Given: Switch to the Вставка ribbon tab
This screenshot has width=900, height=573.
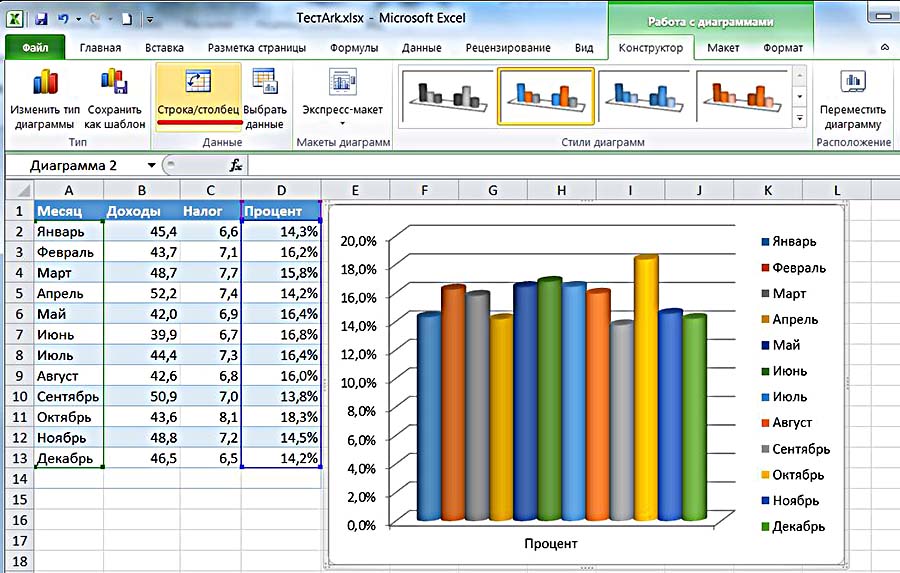Looking at the screenshot, I should pos(164,48).
